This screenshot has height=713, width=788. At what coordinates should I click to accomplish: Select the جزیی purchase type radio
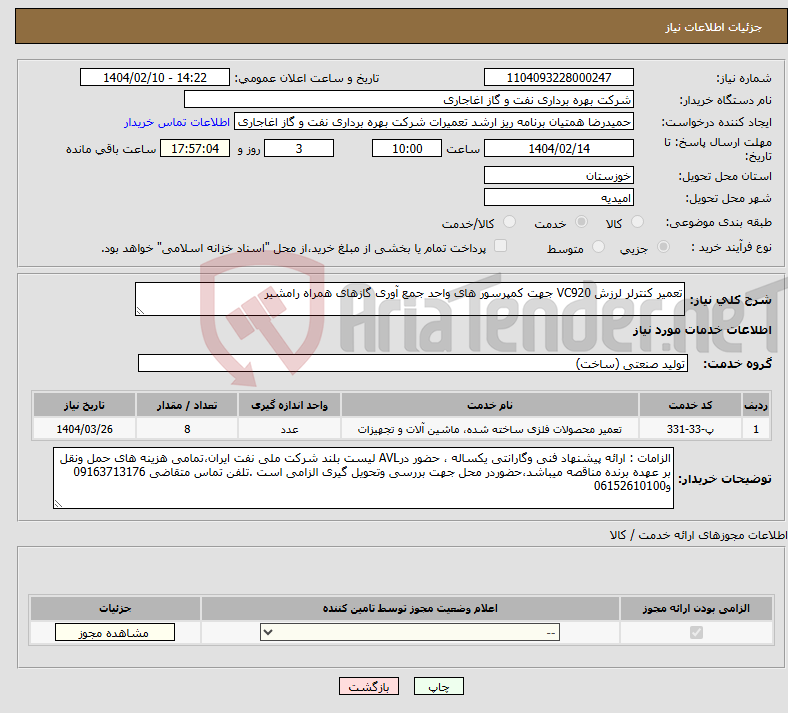point(663,247)
